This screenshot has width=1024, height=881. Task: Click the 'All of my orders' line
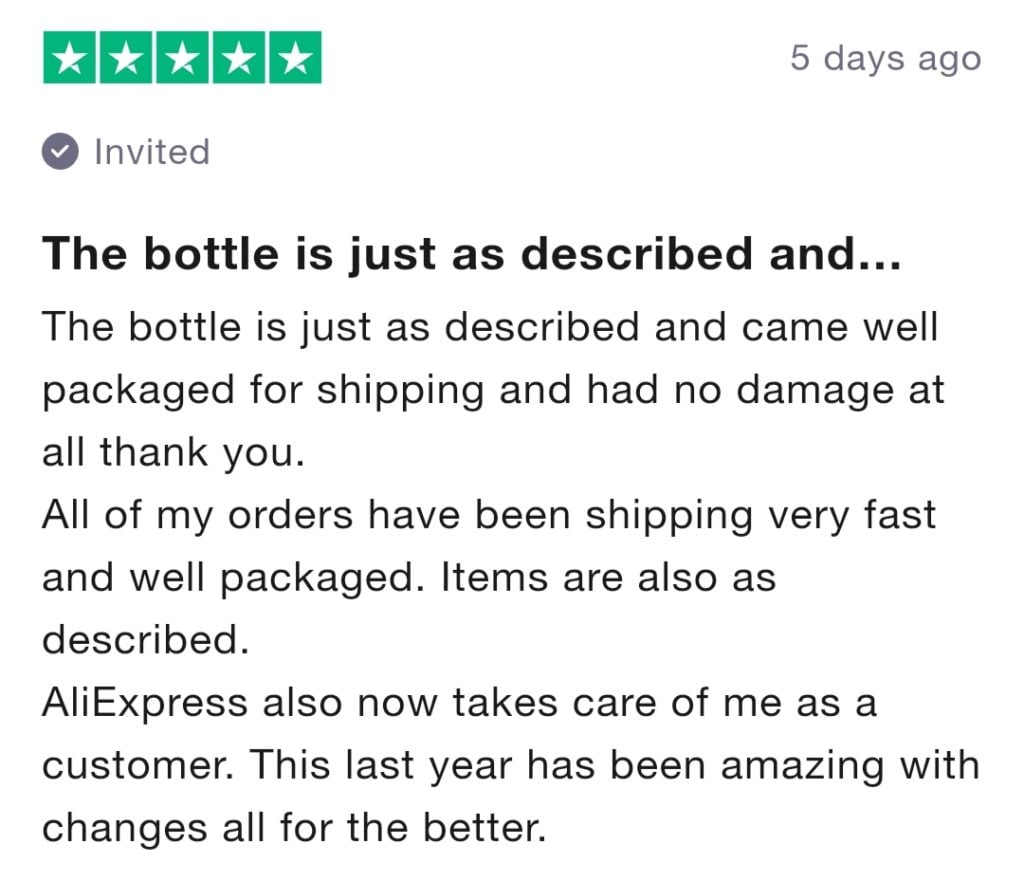489,515
